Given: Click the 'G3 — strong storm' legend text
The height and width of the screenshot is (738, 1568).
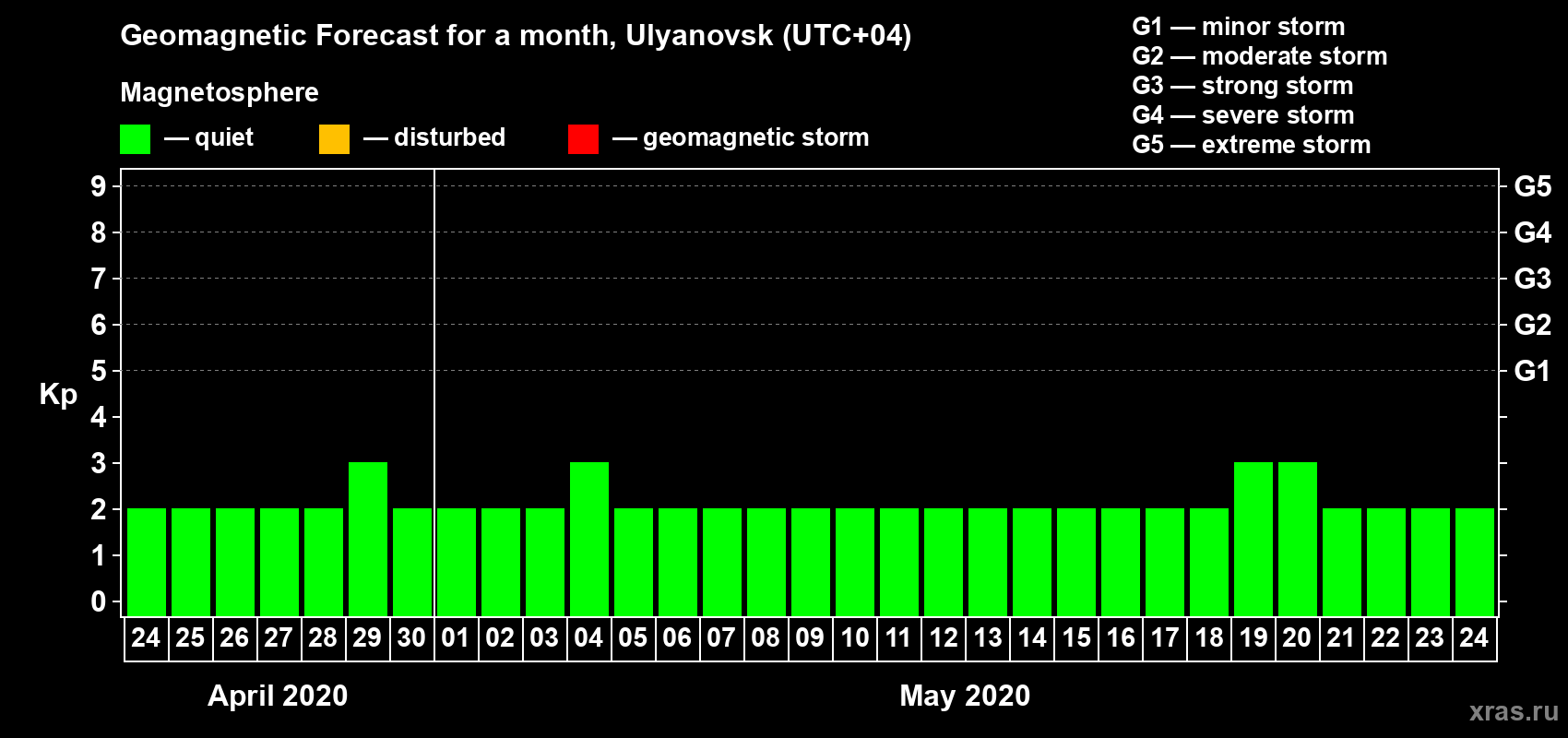Looking at the screenshot, I should [1243, 86].
